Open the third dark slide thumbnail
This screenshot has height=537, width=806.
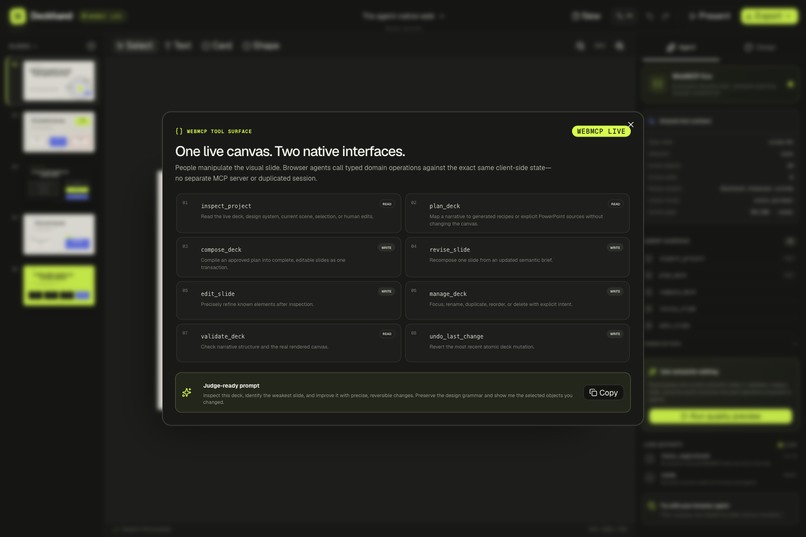click(59, 183)
